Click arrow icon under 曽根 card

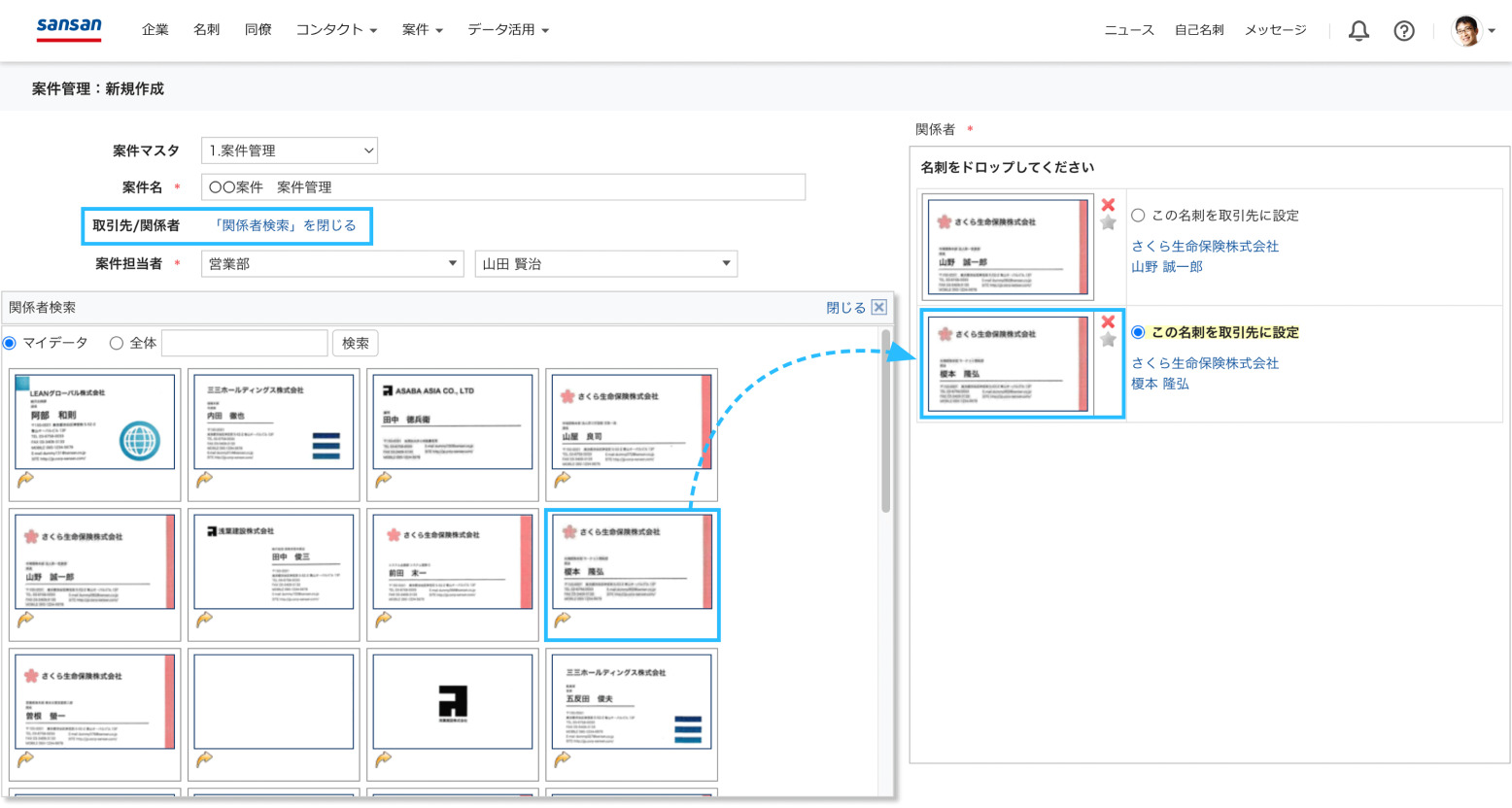coord(25,758)
